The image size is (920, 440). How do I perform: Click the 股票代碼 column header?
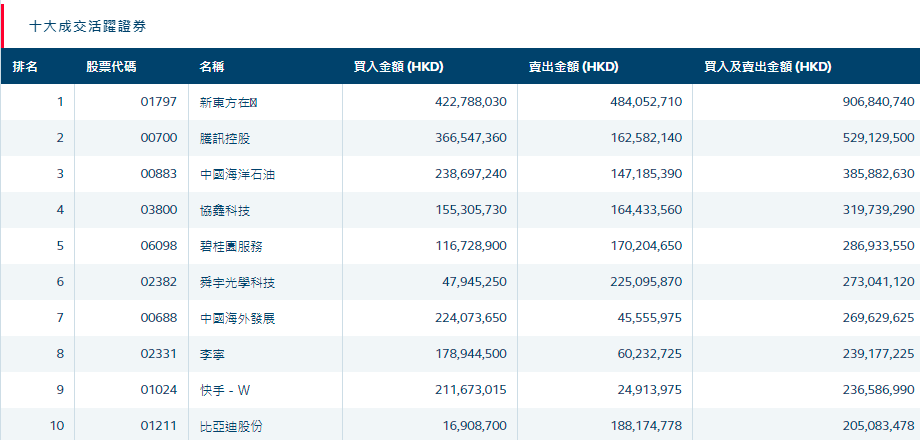coord(111,67)
